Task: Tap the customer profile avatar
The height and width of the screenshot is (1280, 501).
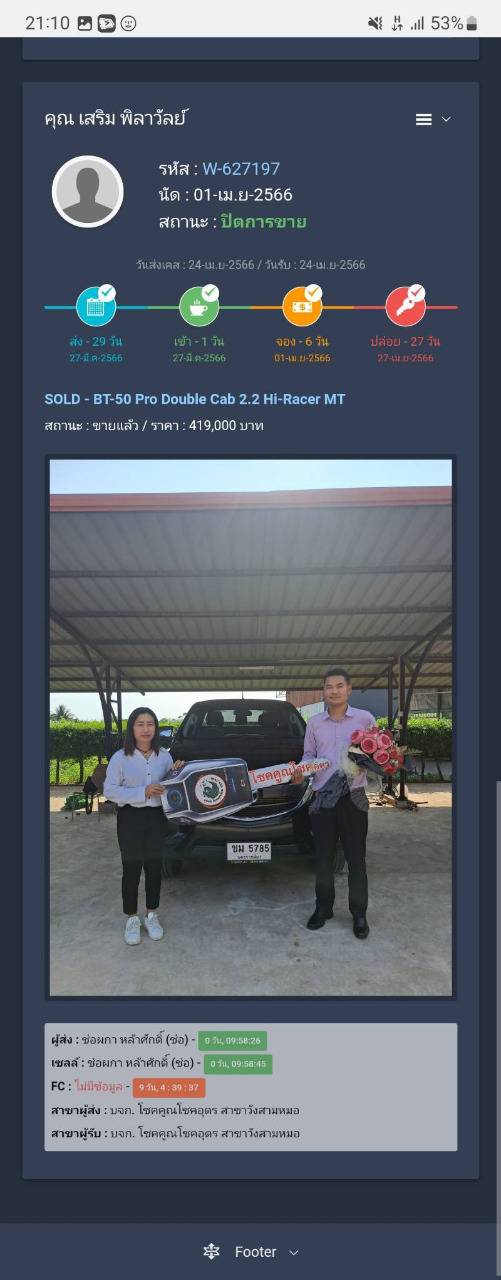Action: (x=87, y=191)
